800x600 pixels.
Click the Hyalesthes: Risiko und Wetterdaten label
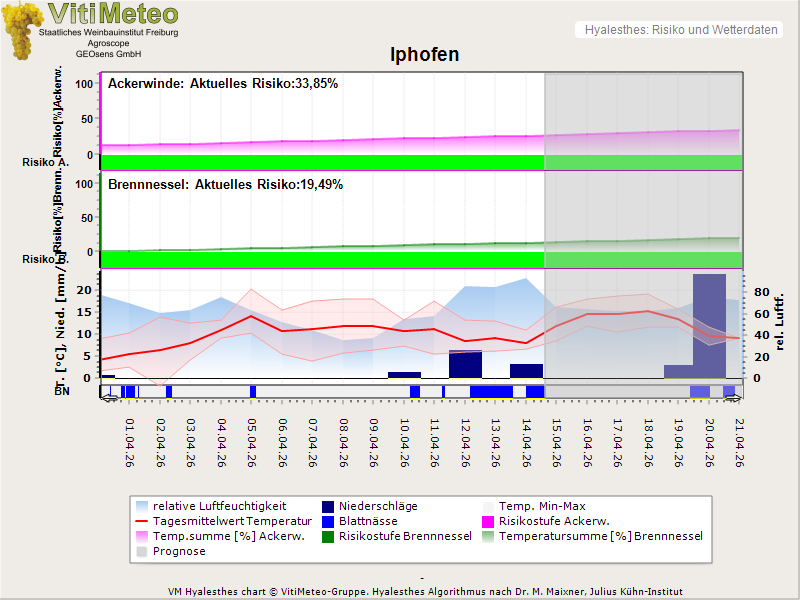(680, 30)
